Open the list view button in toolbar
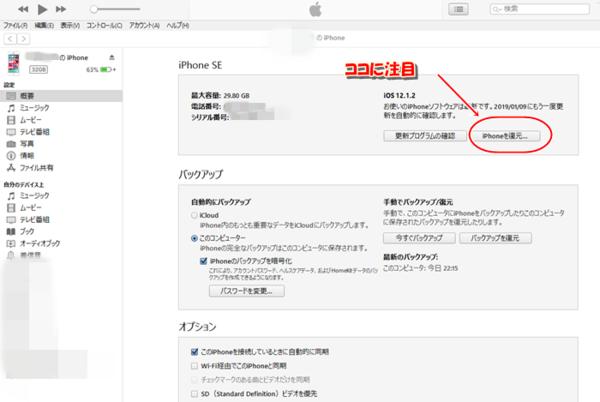The height and width of the screenshot is (402, 600). point(458,9)
